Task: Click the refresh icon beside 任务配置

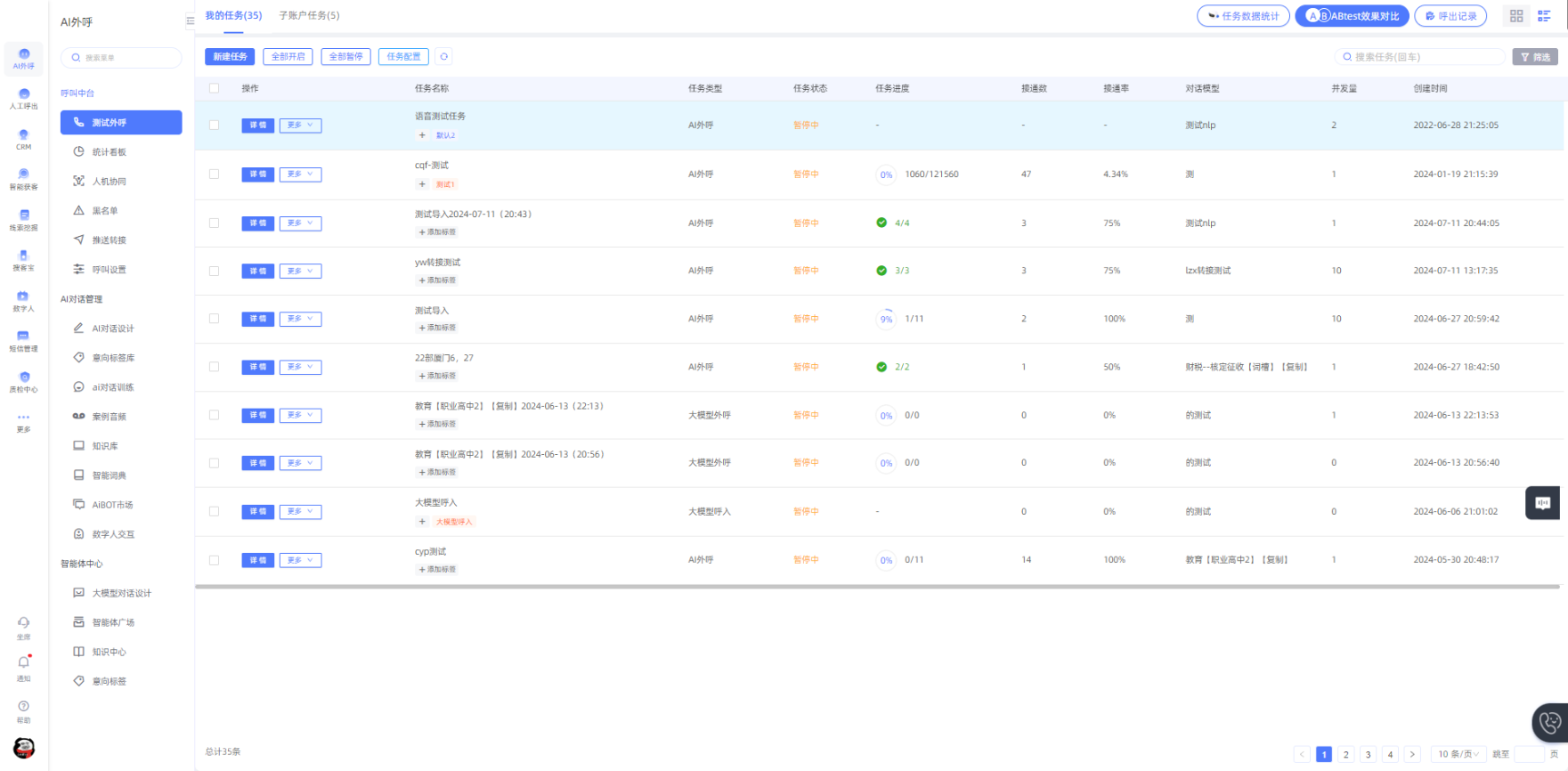Action: click(443, 57)
